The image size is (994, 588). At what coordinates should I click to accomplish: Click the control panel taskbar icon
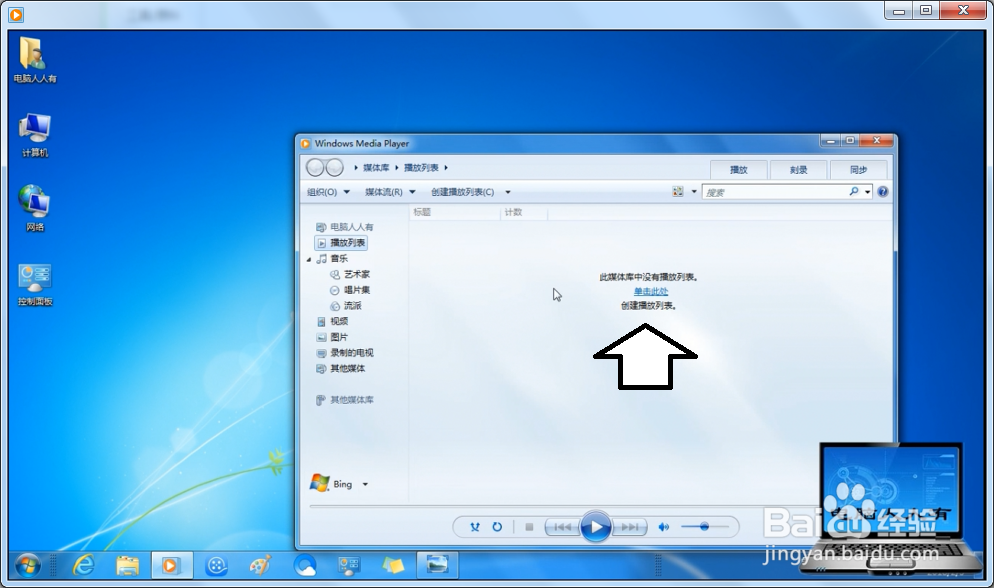(x=349, y=565)
